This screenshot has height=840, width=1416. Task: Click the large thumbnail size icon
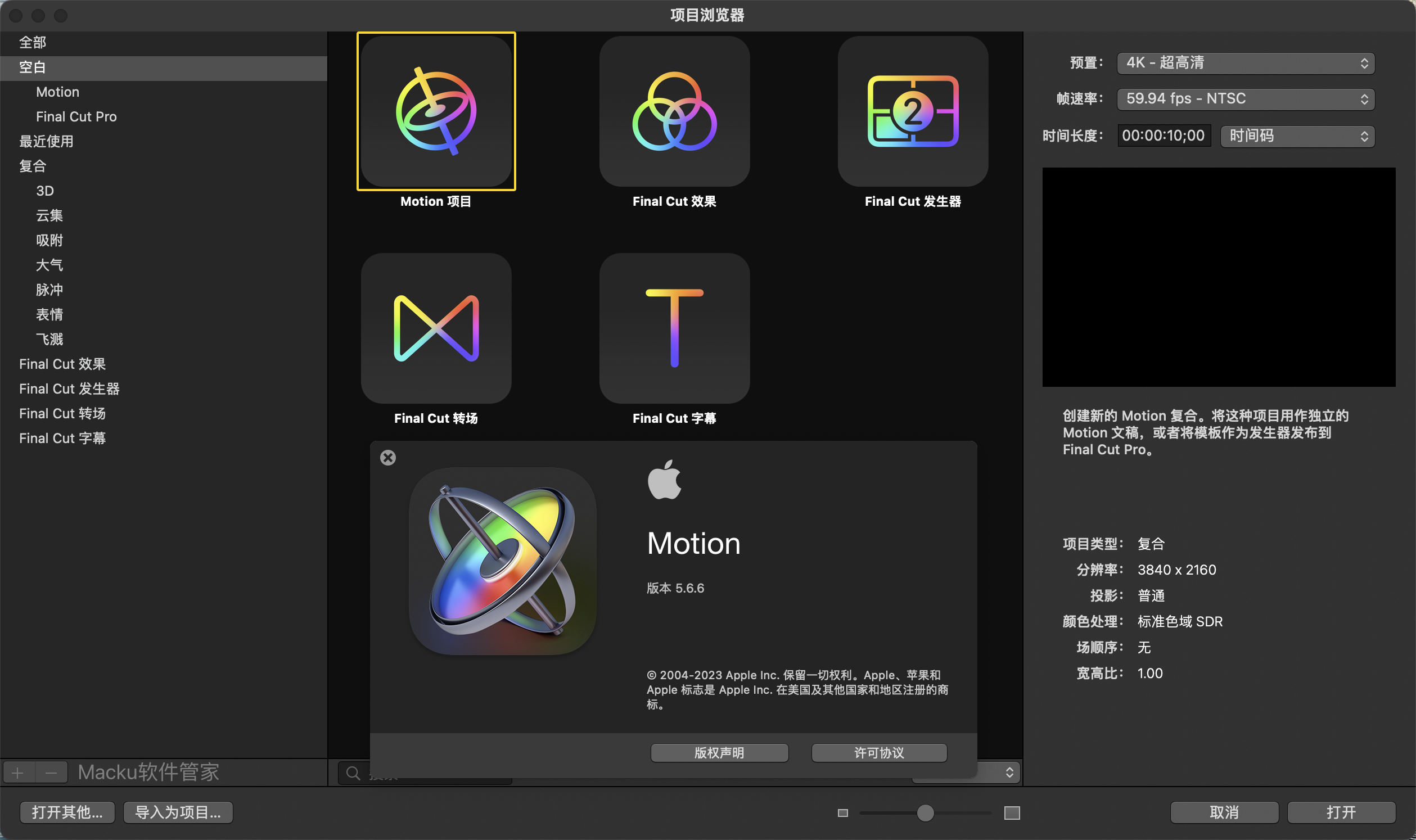pyautogui.click(x=1012, y=813)
